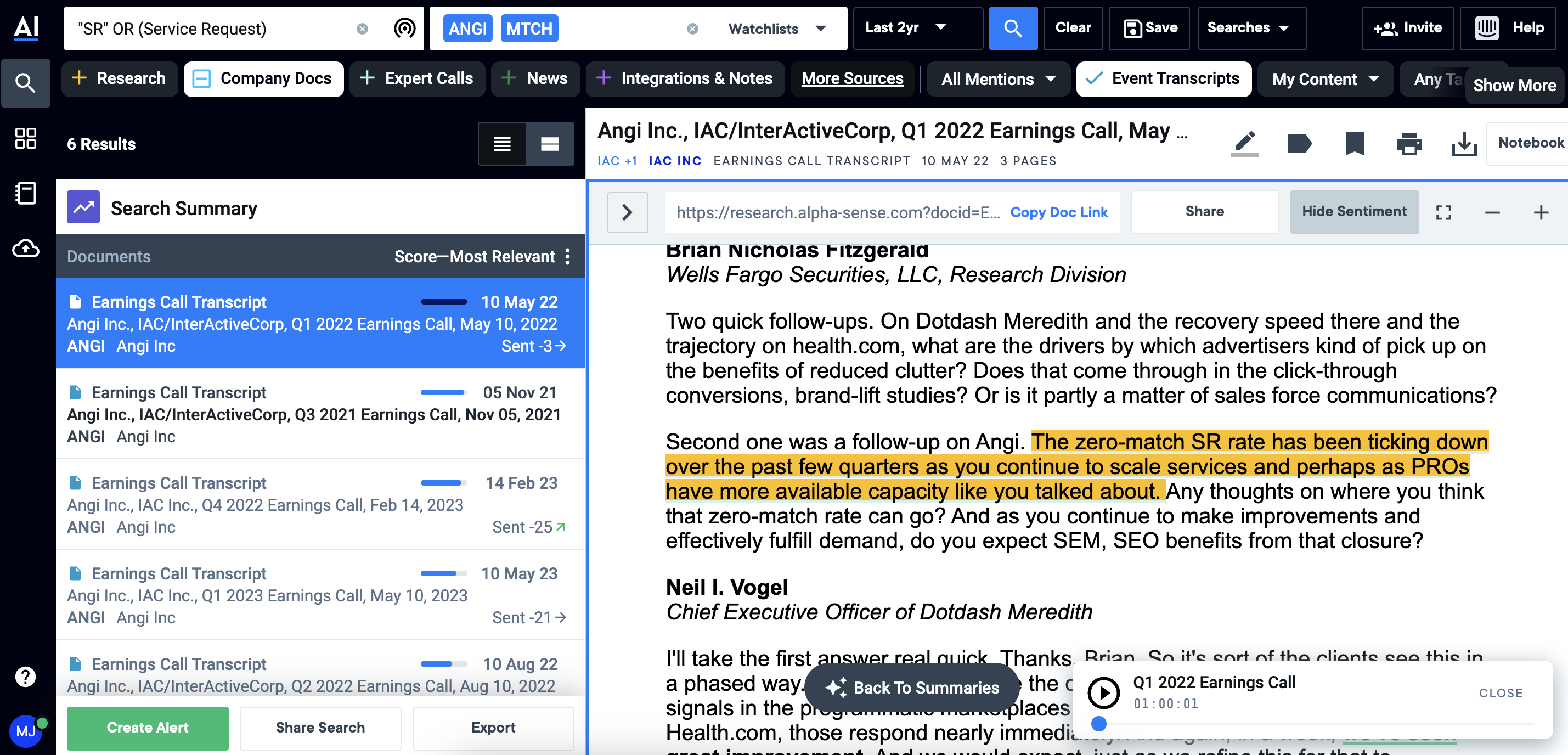Toggle the News source filter

(534, 78)
